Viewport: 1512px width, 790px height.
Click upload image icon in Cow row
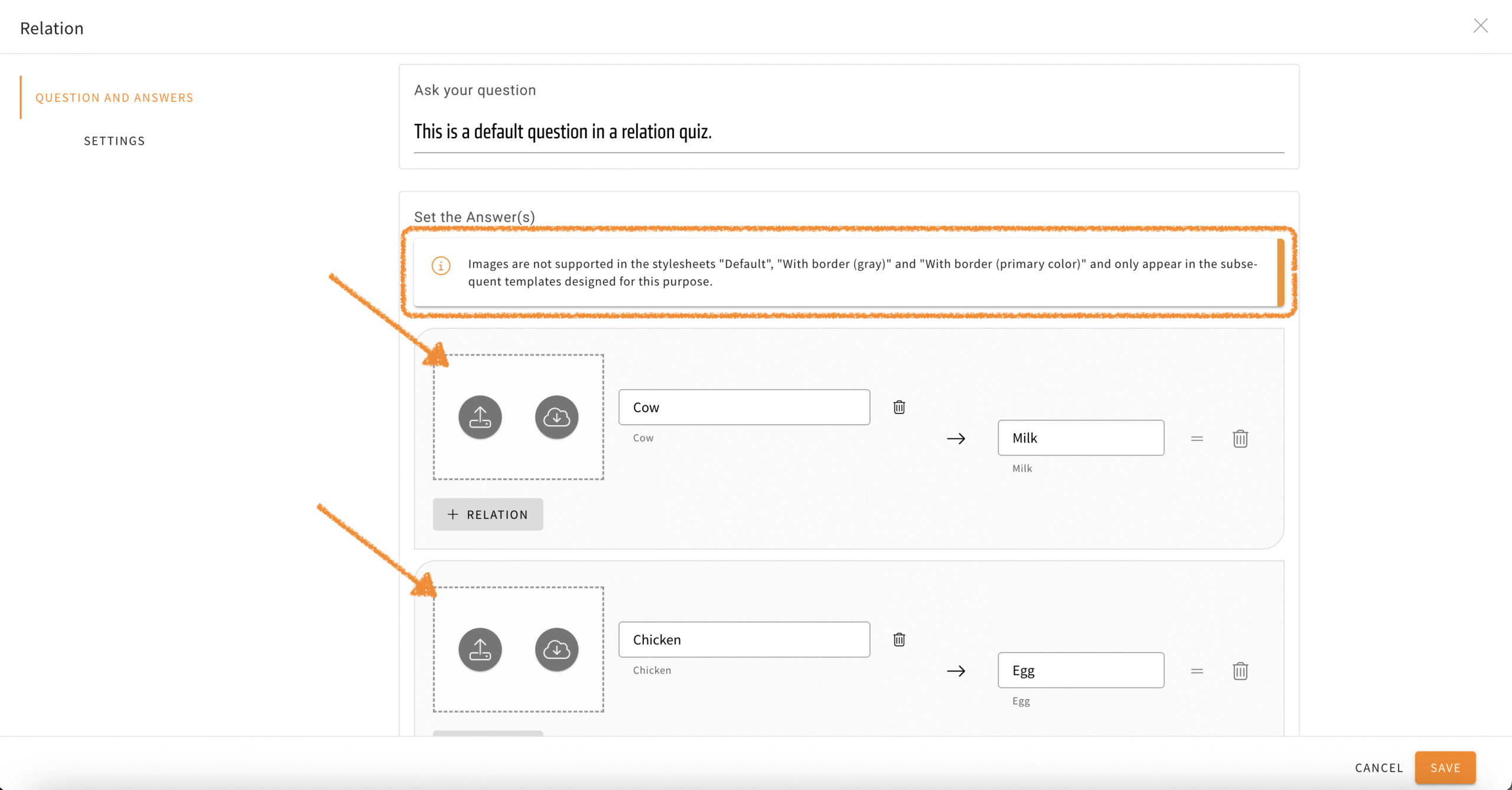pyautogui.click(x=480, y=417)
